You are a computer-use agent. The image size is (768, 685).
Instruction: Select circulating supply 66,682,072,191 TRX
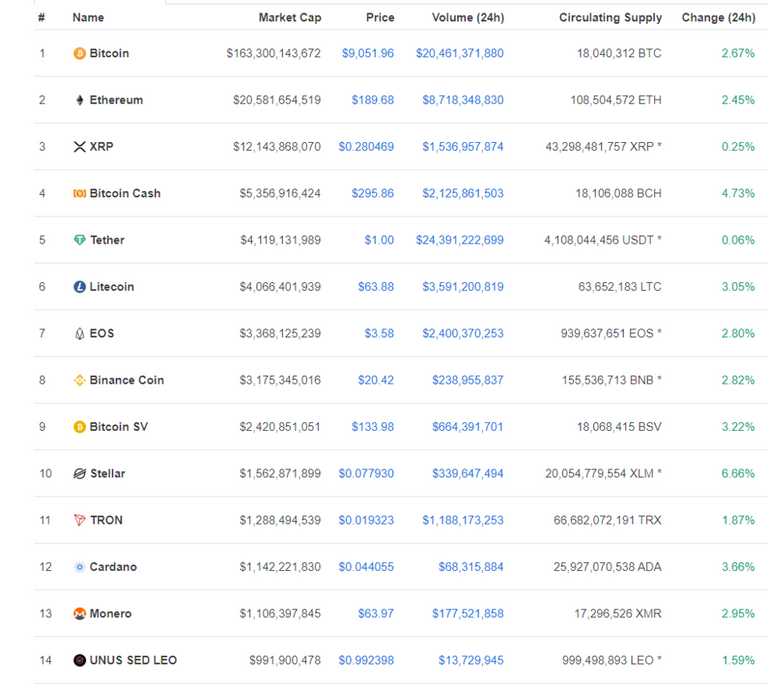click(x=607, y=520)
